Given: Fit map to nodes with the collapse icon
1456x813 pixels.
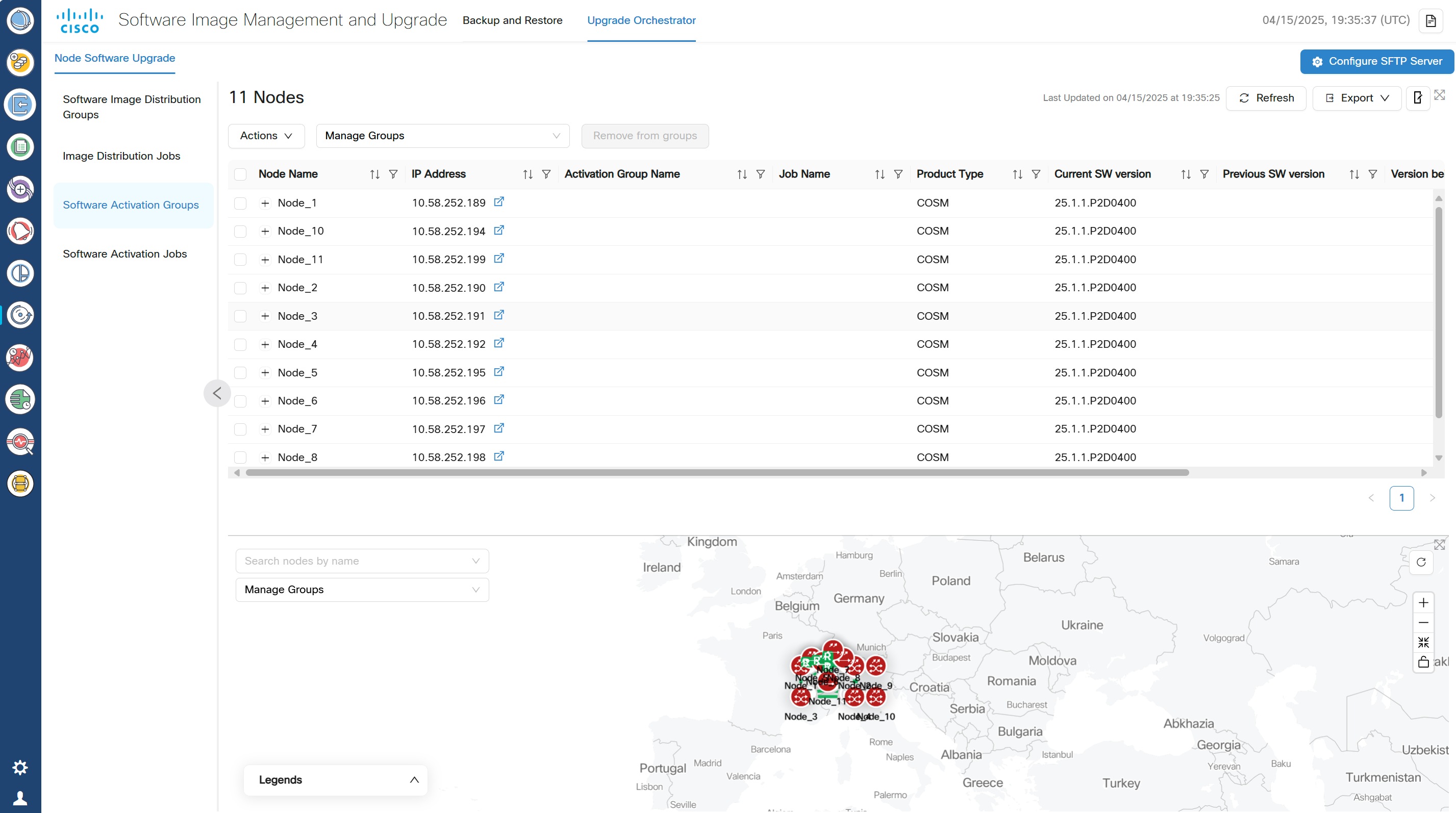Looking at the screenshot, I should (x=1423, y=642).
